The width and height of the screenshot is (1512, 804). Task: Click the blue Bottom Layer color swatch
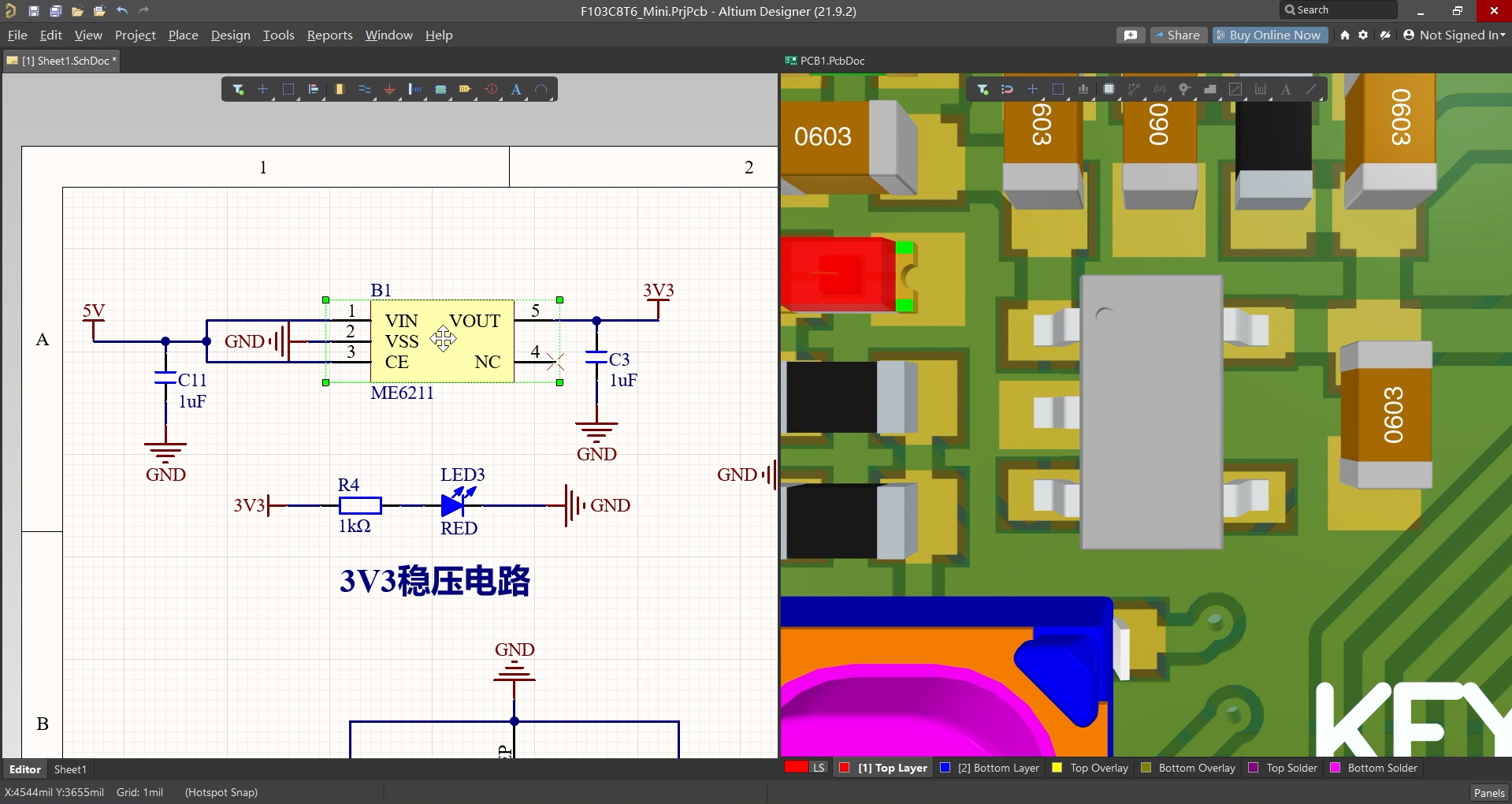[945, 768]
